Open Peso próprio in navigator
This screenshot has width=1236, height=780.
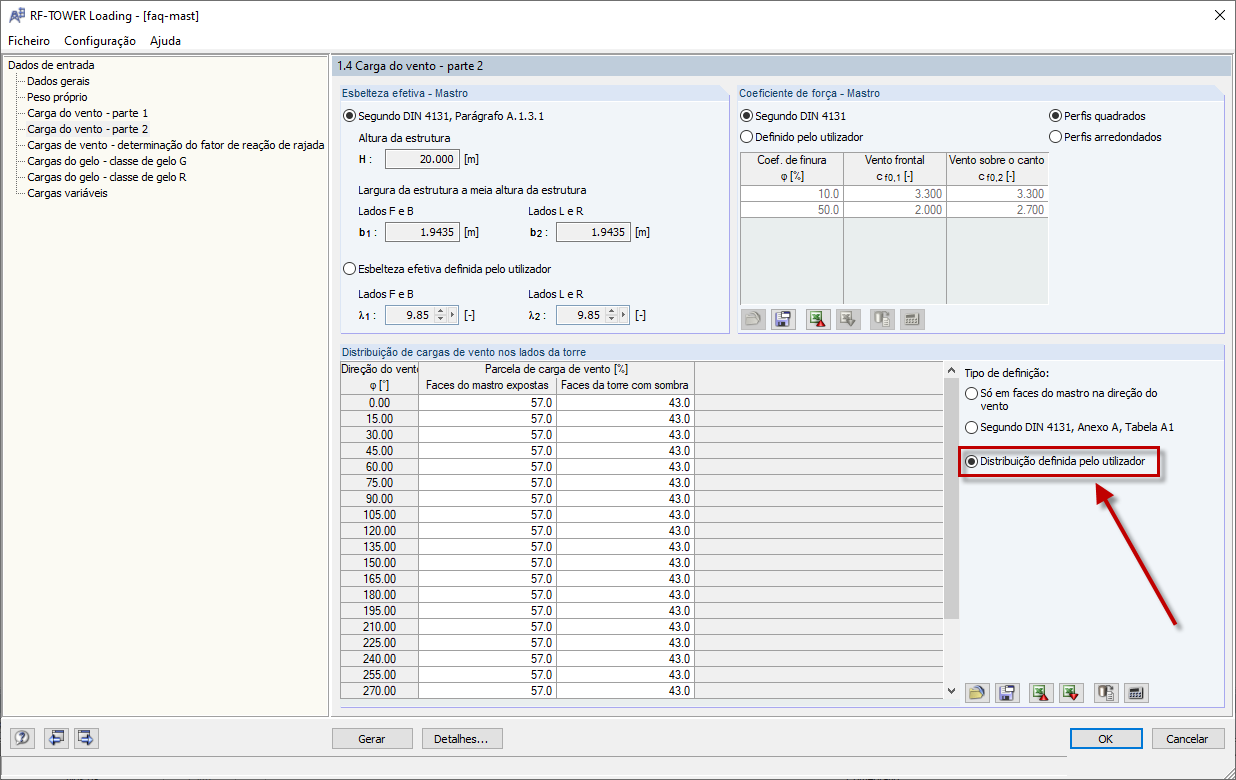click(x=57, y=97)
